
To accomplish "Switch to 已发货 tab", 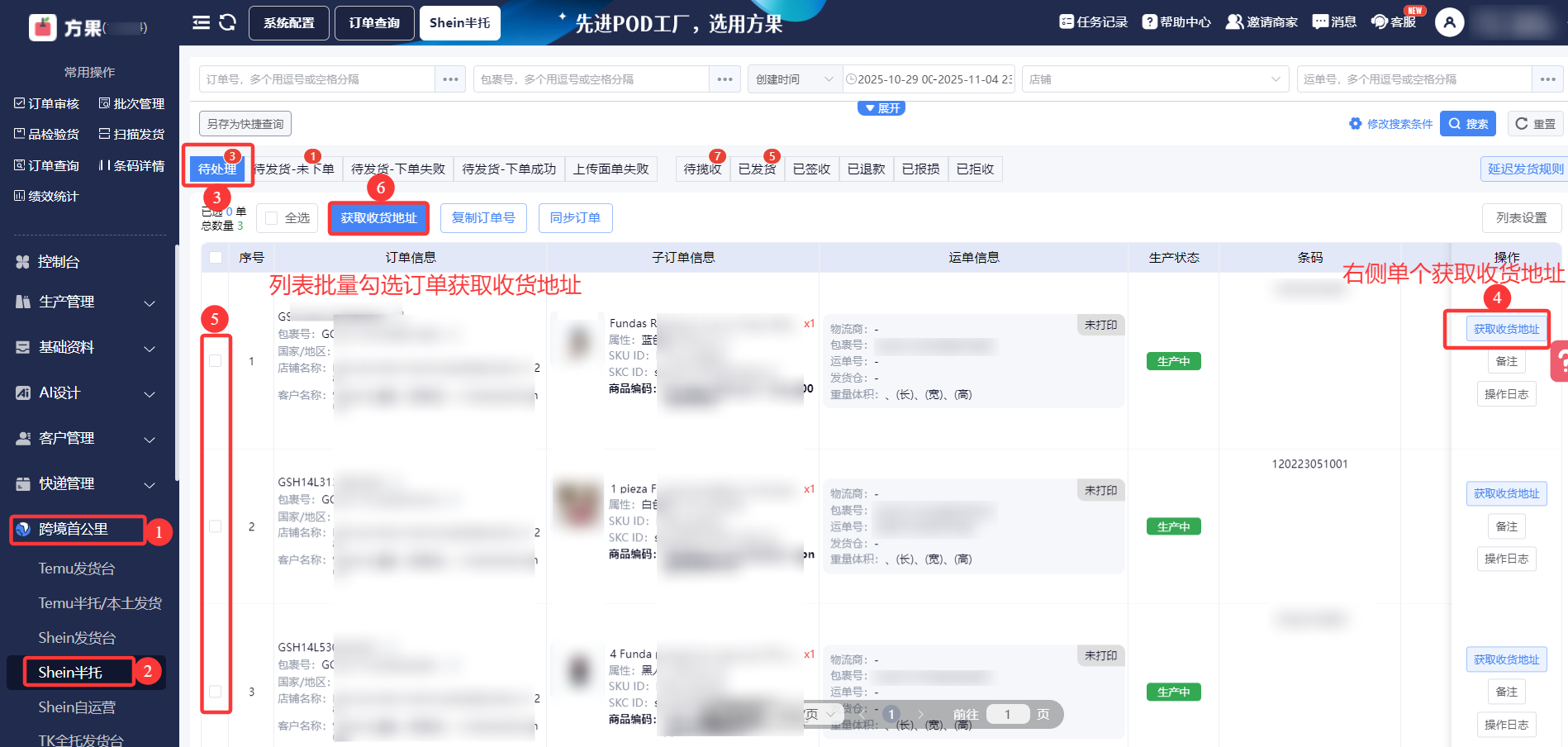I will 758,169.
